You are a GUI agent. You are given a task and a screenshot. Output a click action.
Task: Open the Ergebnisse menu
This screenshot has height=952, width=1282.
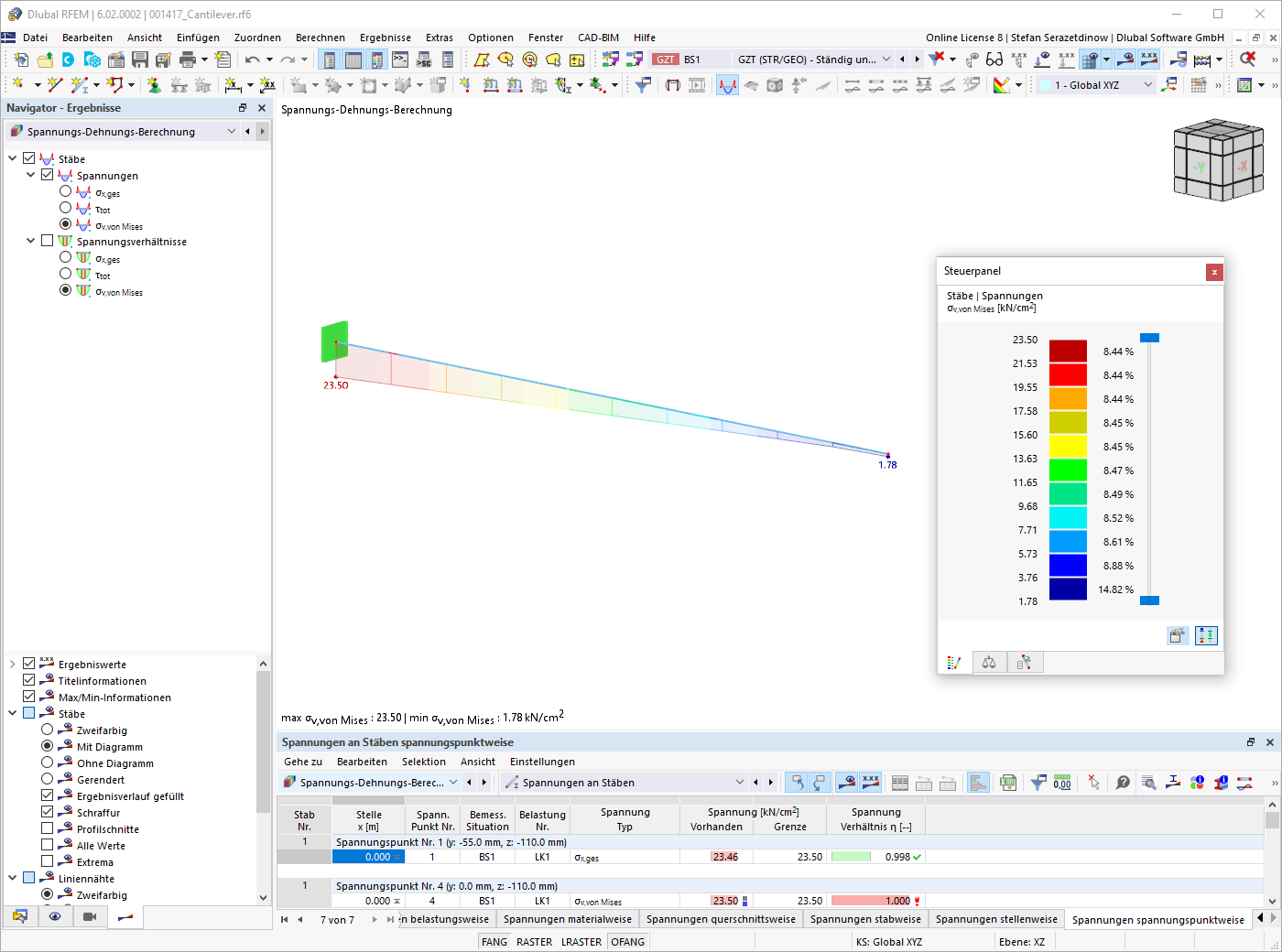[386, 38]
